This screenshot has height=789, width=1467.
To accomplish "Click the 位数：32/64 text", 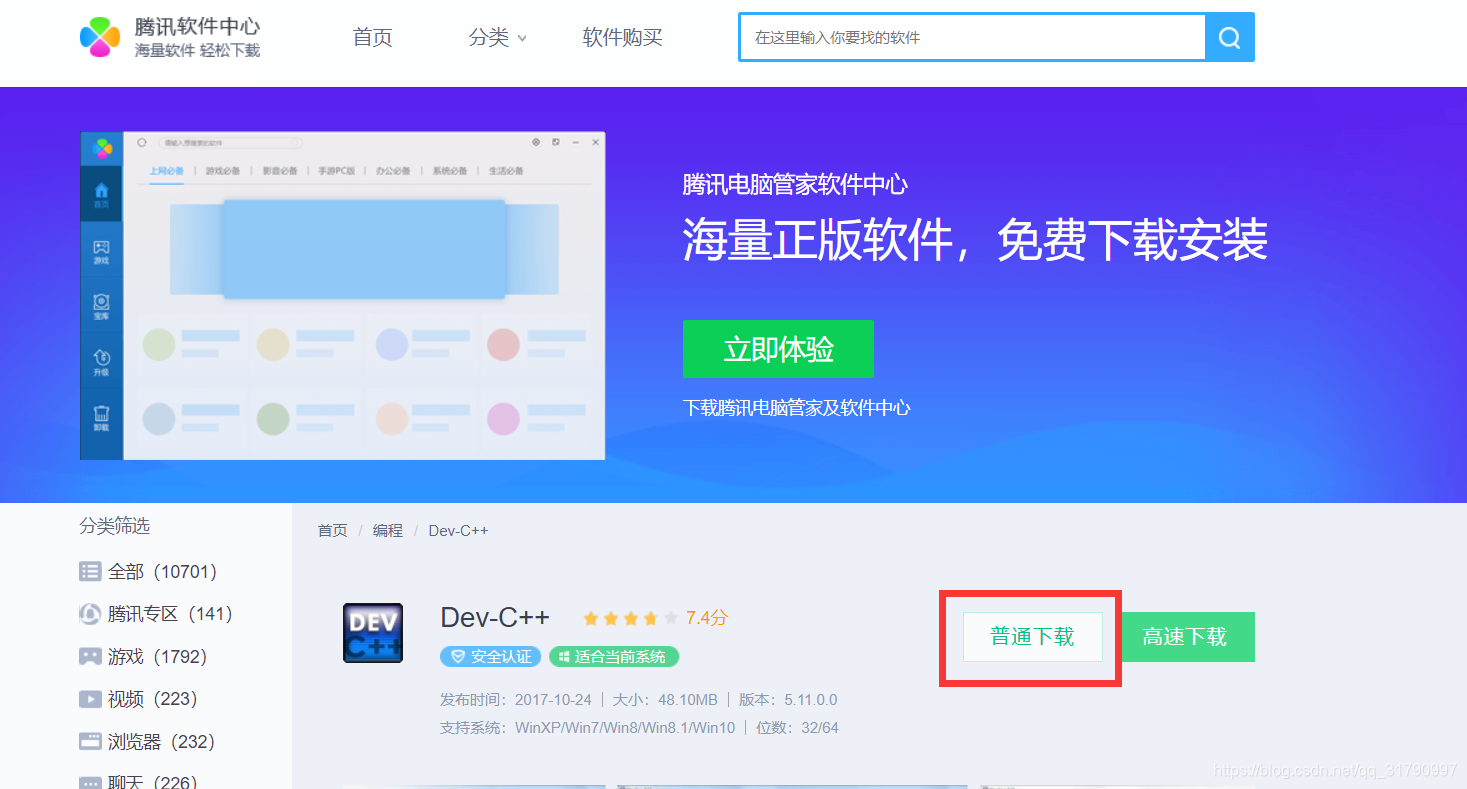I will (x=797, y=728).
